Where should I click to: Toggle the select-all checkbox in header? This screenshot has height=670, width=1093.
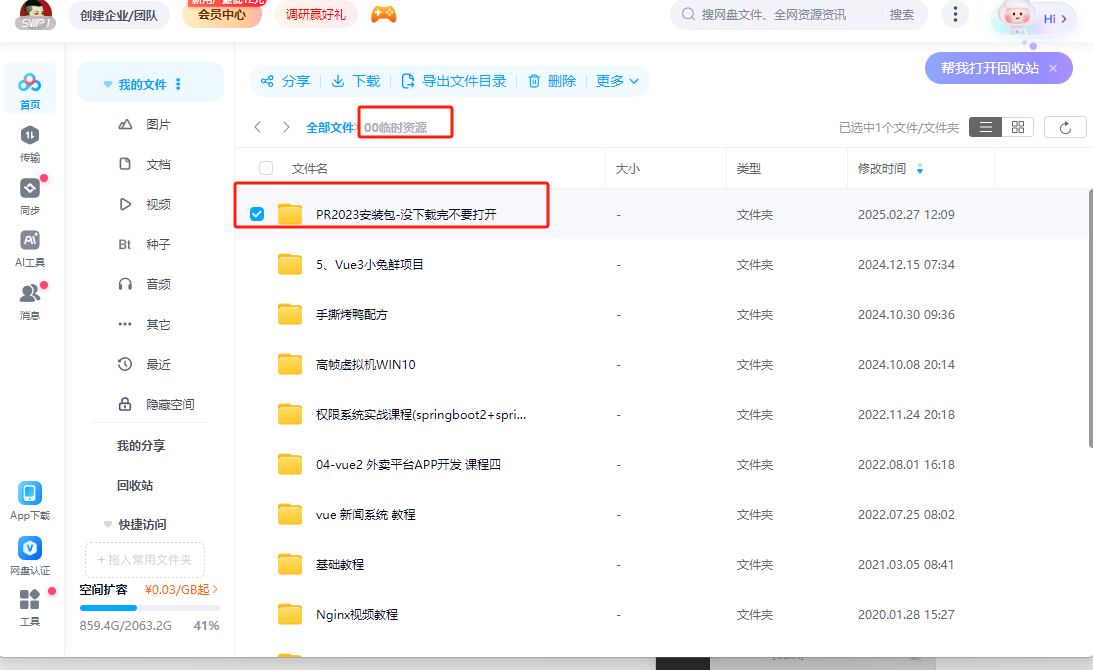click(x=266, y=169)
